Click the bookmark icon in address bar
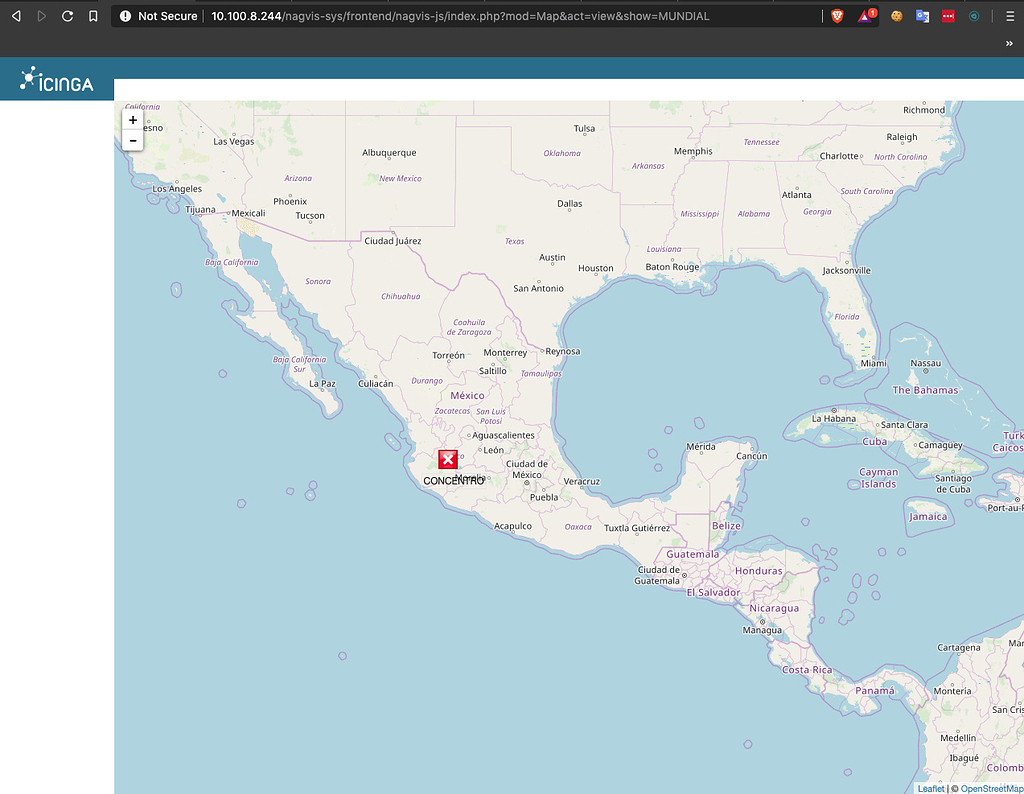The image size is (1024, 794). (92, 16)
